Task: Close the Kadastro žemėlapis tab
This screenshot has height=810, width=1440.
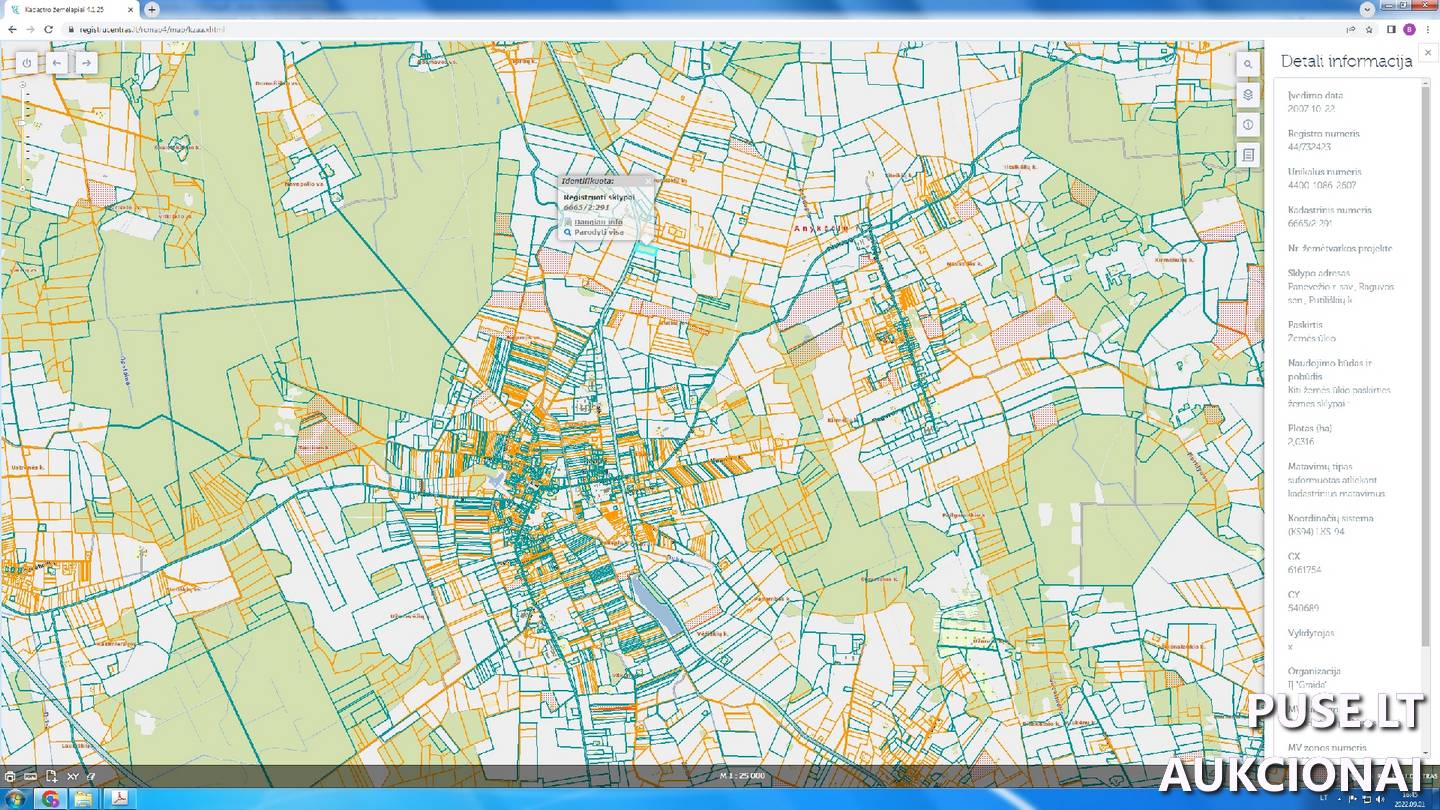Action: (131, 9)
